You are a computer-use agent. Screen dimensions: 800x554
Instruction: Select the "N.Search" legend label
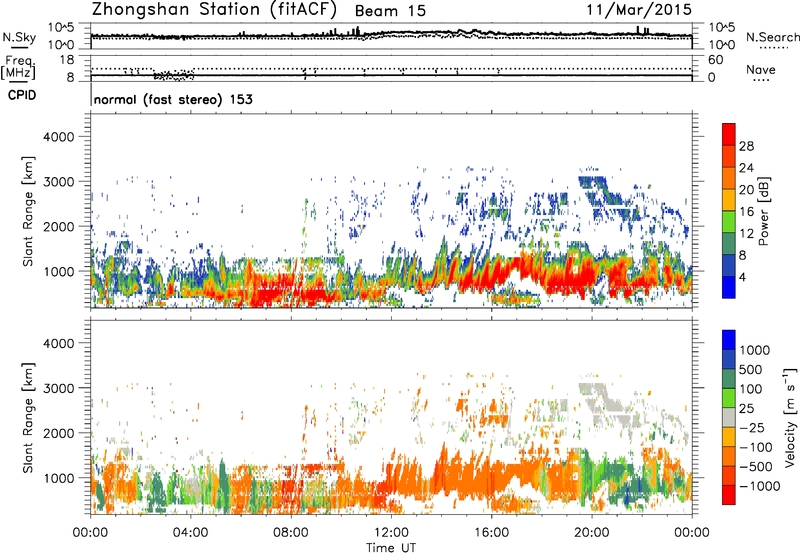tap(773, 37)
